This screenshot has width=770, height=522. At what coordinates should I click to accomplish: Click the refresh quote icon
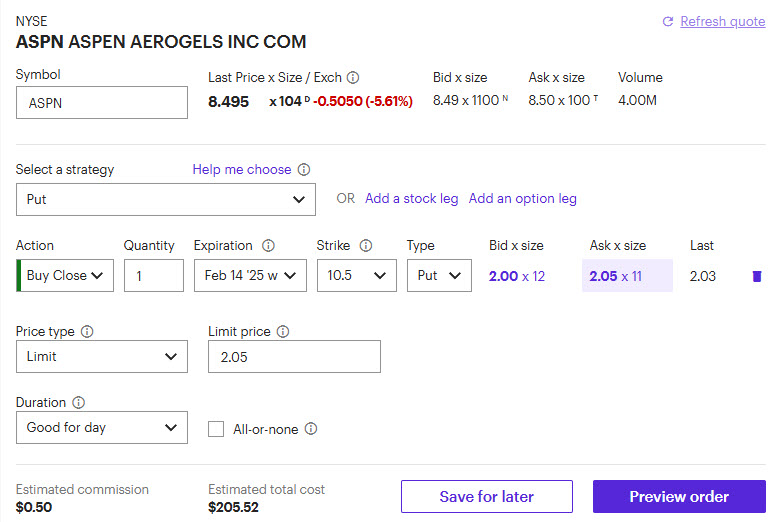coord(668,22)
